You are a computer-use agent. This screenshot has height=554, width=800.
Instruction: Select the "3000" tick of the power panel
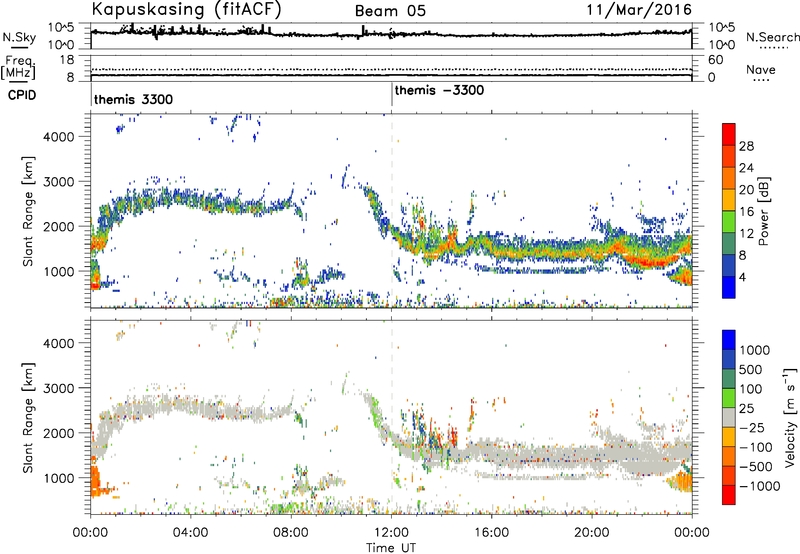point(59,182)
